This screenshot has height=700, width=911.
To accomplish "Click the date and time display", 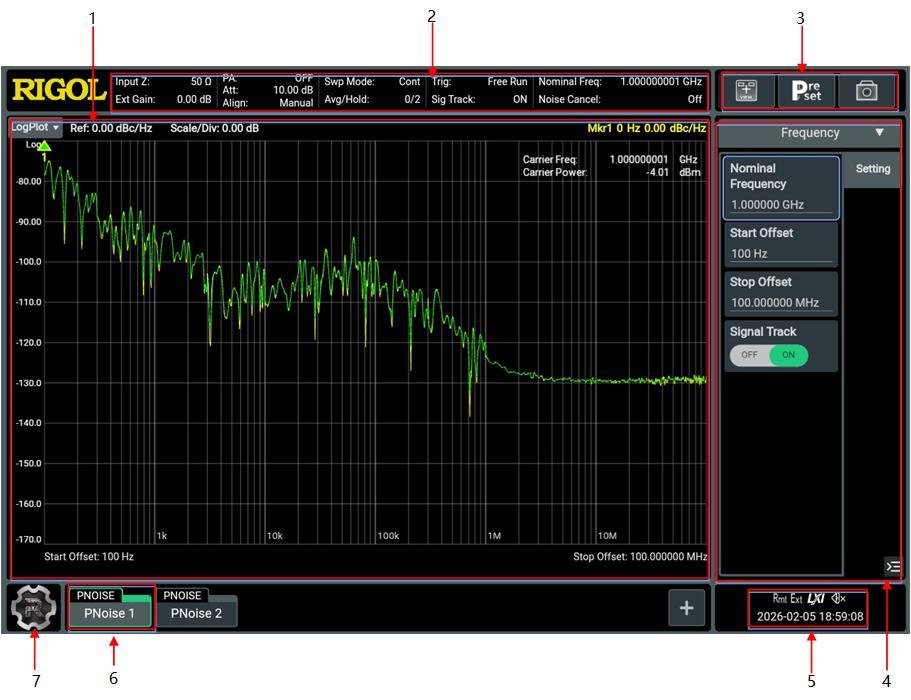I will click(x=809, y=616).
